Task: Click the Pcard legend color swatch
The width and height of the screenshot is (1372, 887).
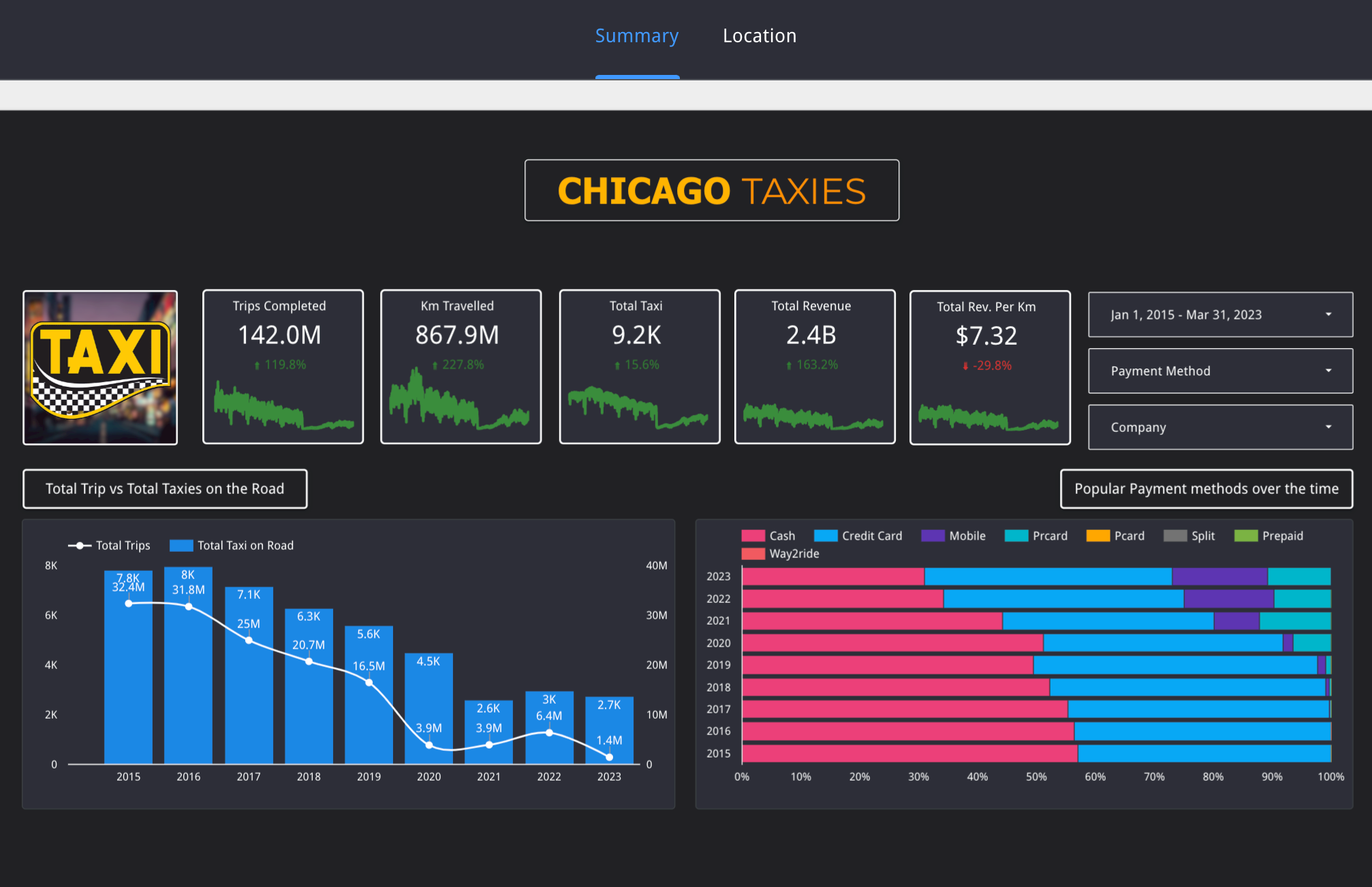Action: click(x=1098, y=536)
